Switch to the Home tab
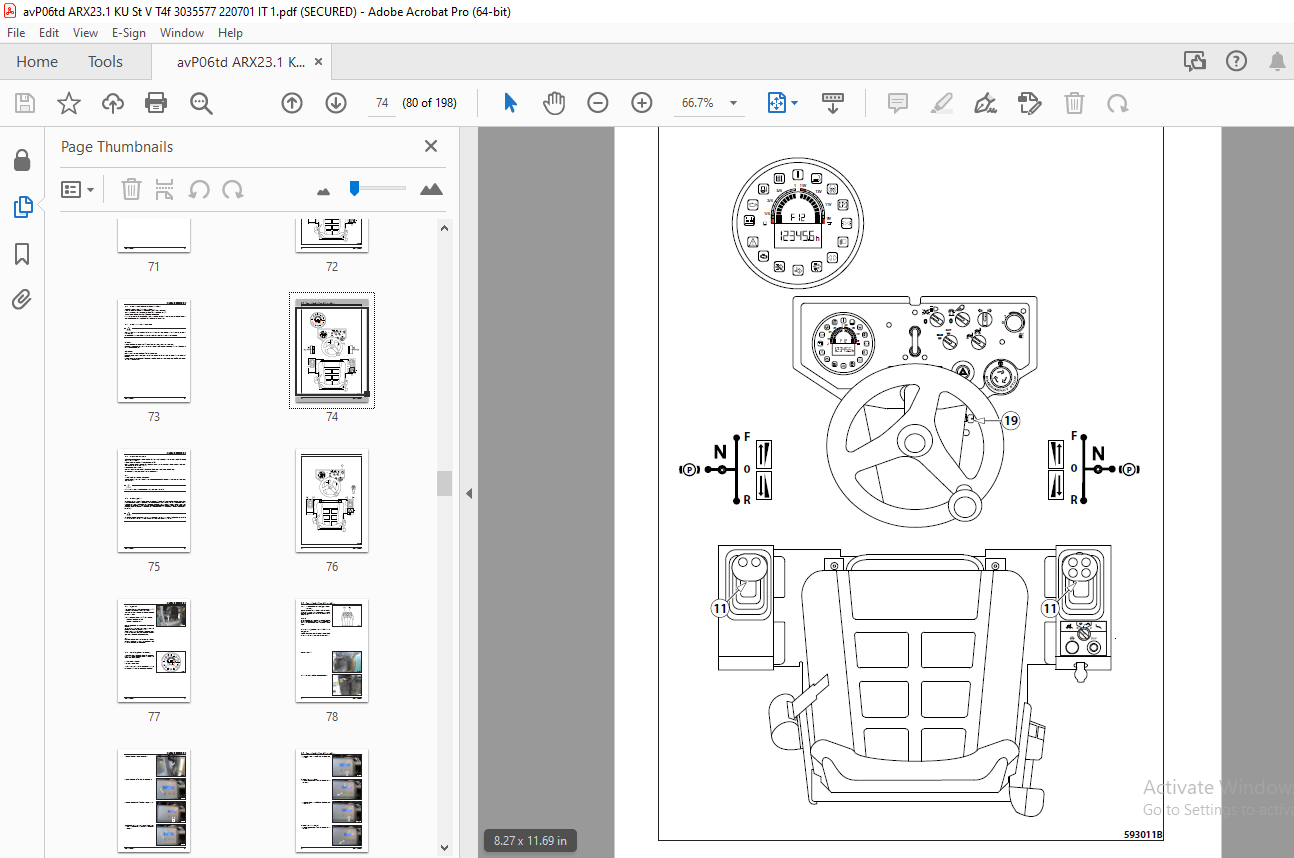Viewport: 1294px width, 858px height. pos(37,61)
